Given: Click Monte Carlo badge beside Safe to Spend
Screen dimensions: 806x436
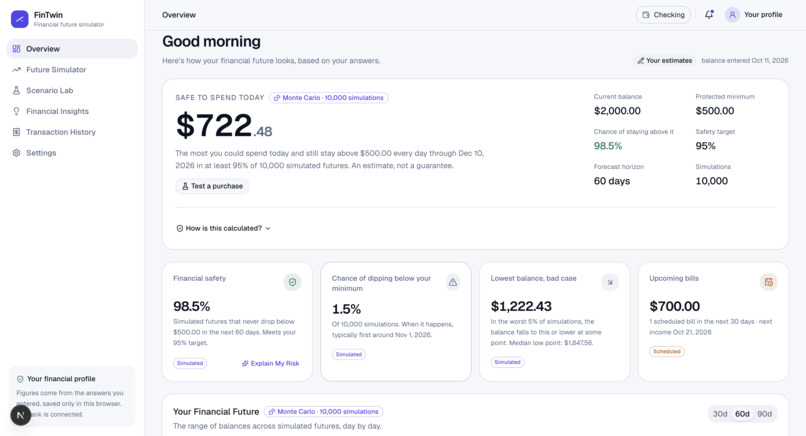Looking at the screenshot, I should [328, 98].
